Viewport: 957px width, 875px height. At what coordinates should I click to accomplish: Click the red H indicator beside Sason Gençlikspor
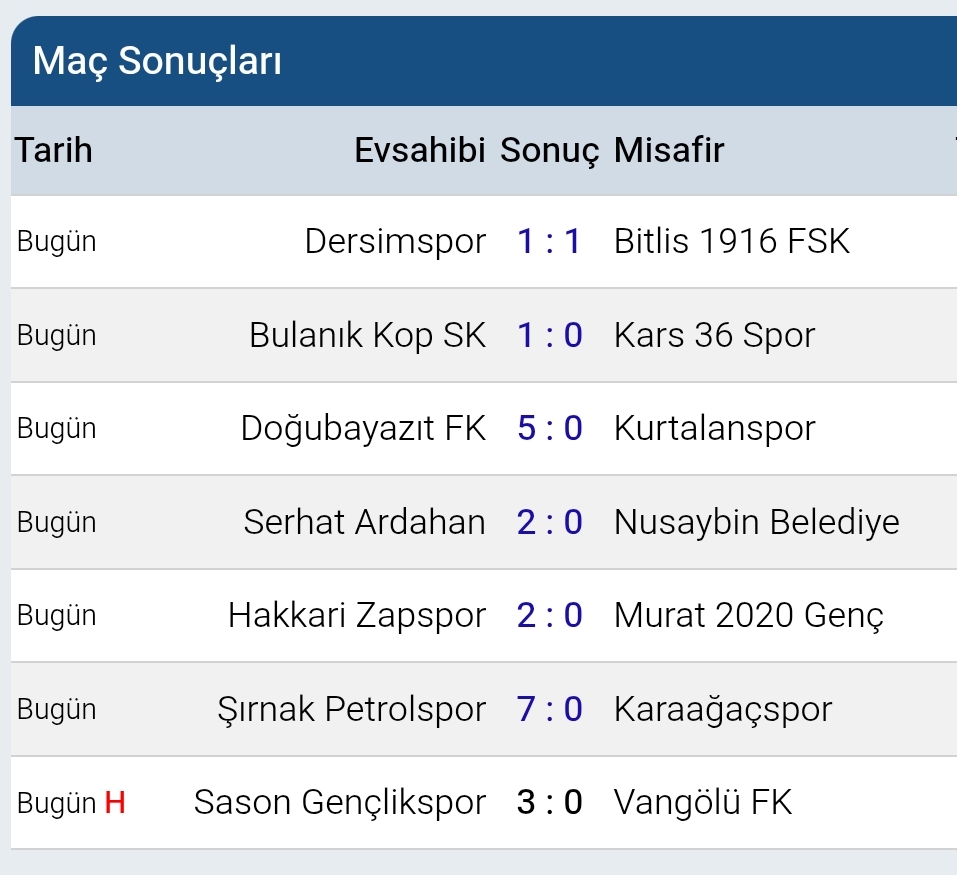[115, 803]
